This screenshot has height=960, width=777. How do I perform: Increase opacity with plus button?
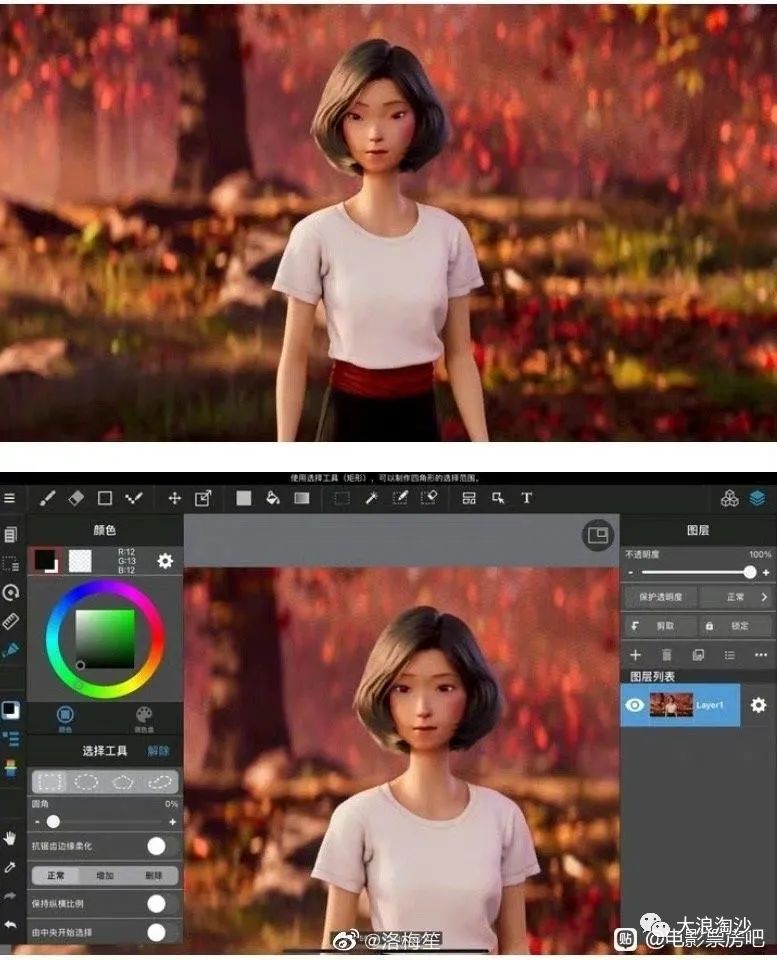765,572
